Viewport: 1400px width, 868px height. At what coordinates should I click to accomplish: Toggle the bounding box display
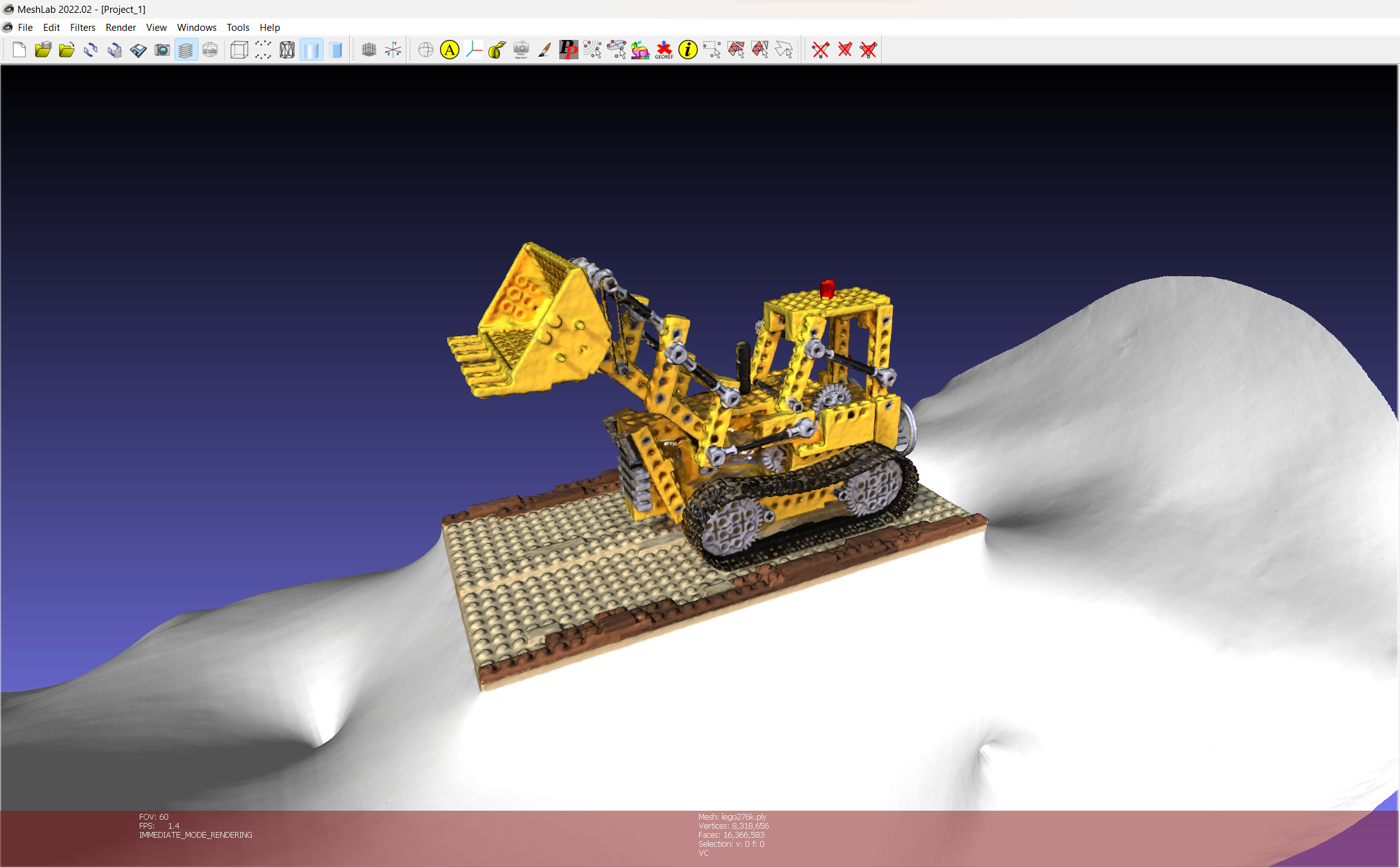click(x=238, y=50)
